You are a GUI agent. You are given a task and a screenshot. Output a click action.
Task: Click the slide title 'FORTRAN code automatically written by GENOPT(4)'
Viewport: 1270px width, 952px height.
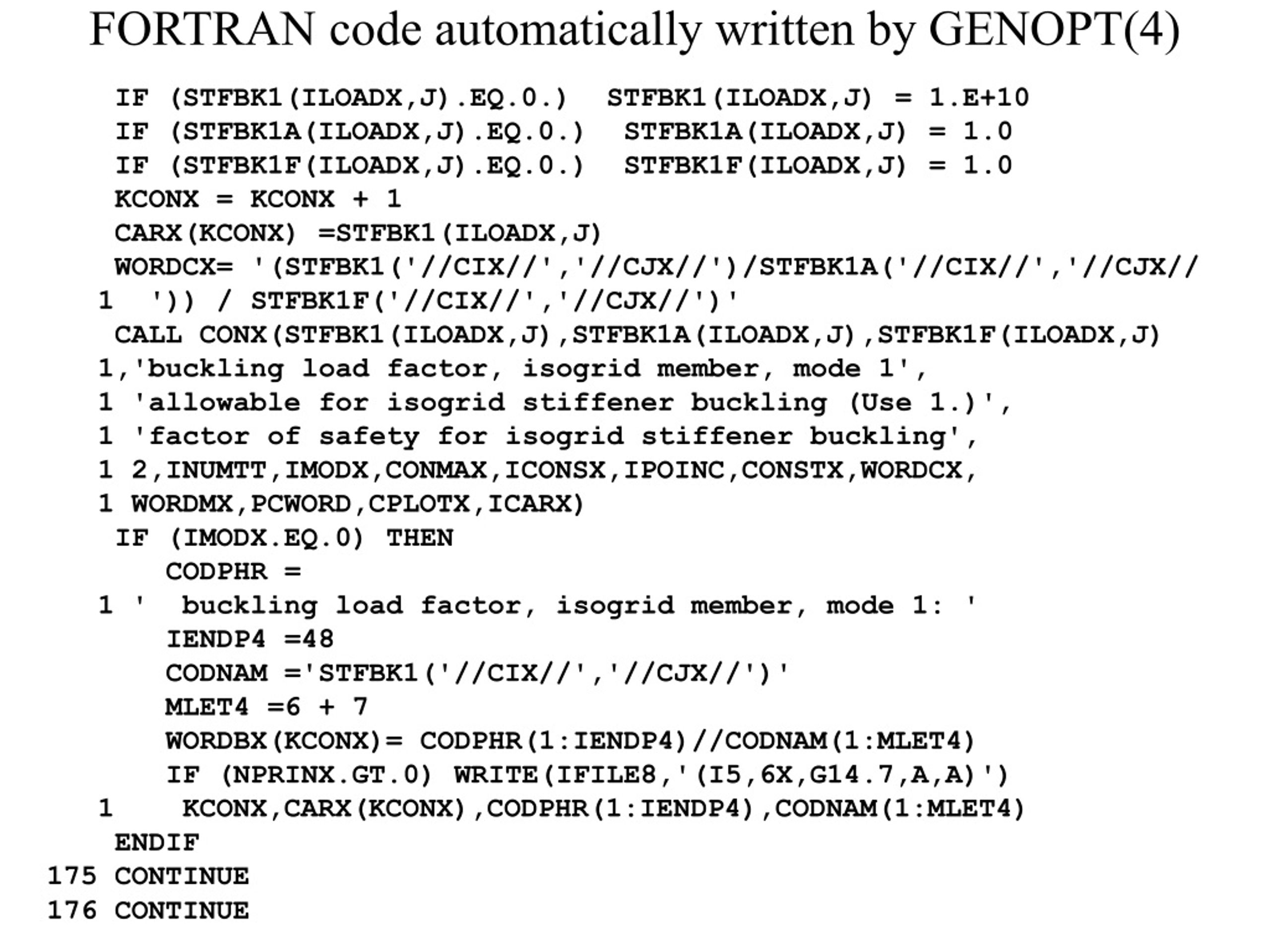click(635, 30)
